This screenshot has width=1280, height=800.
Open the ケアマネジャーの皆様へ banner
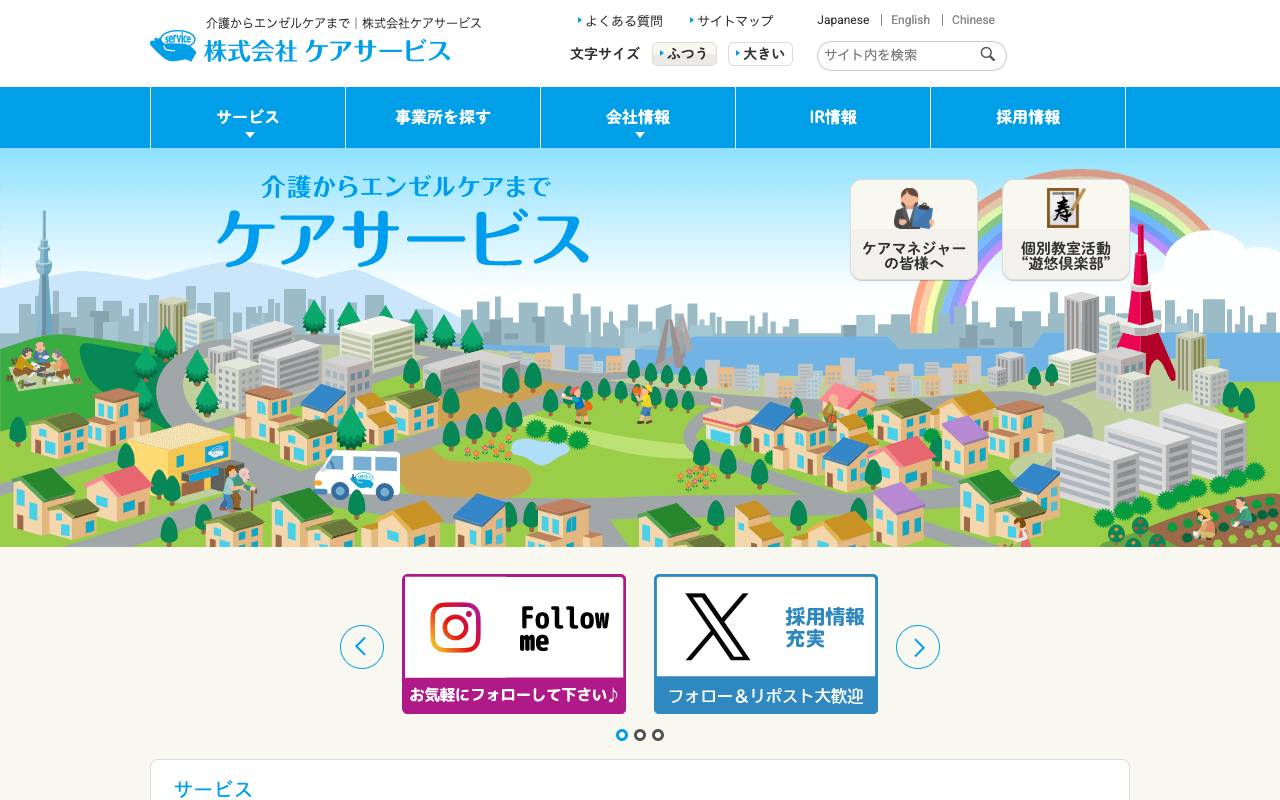click(x=913, y=229)
